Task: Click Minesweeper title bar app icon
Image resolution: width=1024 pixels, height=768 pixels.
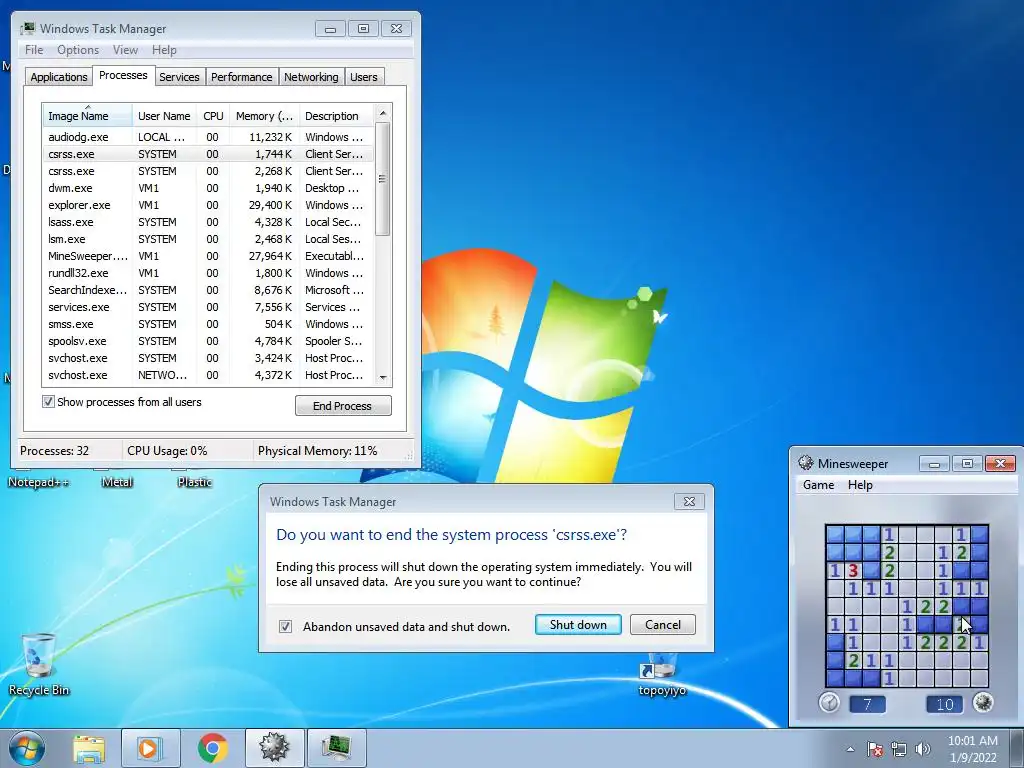Action: coord(806,463)
